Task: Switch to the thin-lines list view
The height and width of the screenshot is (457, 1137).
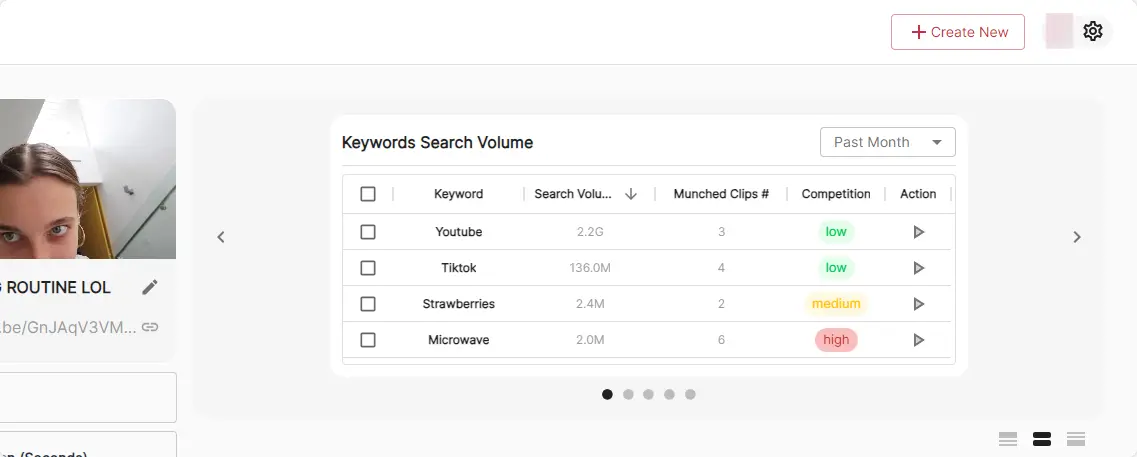Action: [x=1008, y=439]
